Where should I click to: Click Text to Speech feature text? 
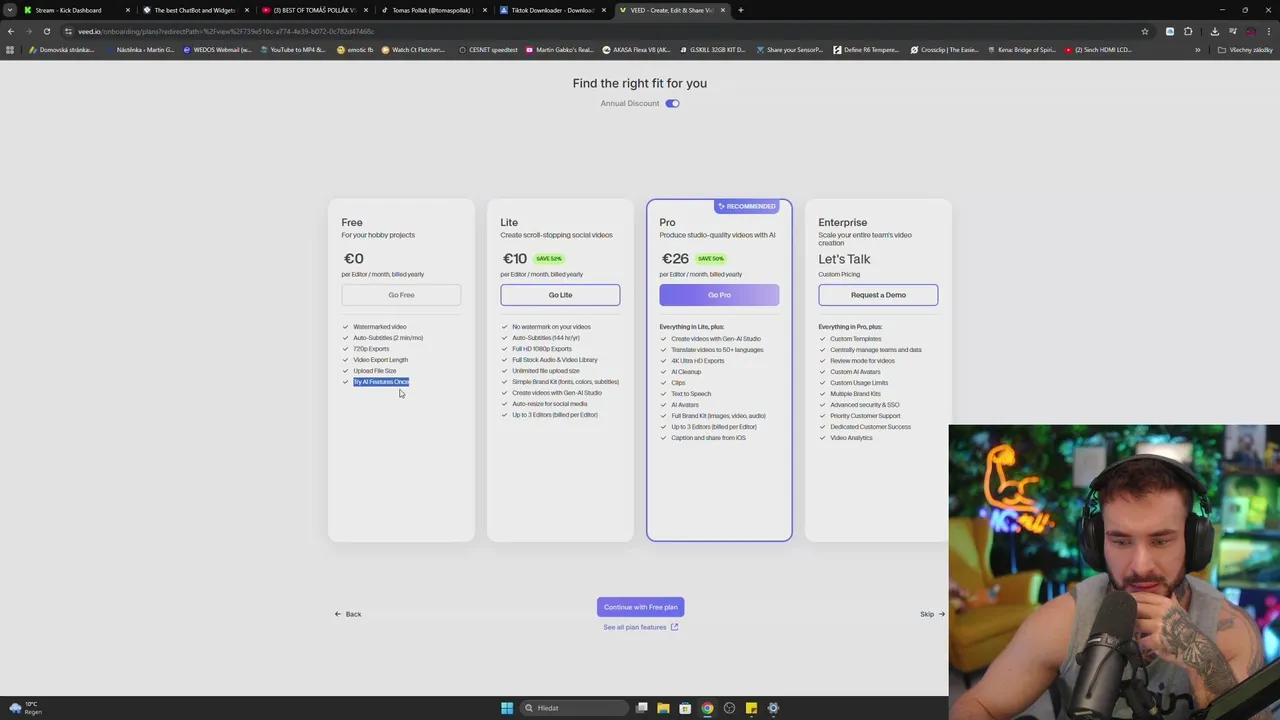pyautogui.click(x=691, y=394)
